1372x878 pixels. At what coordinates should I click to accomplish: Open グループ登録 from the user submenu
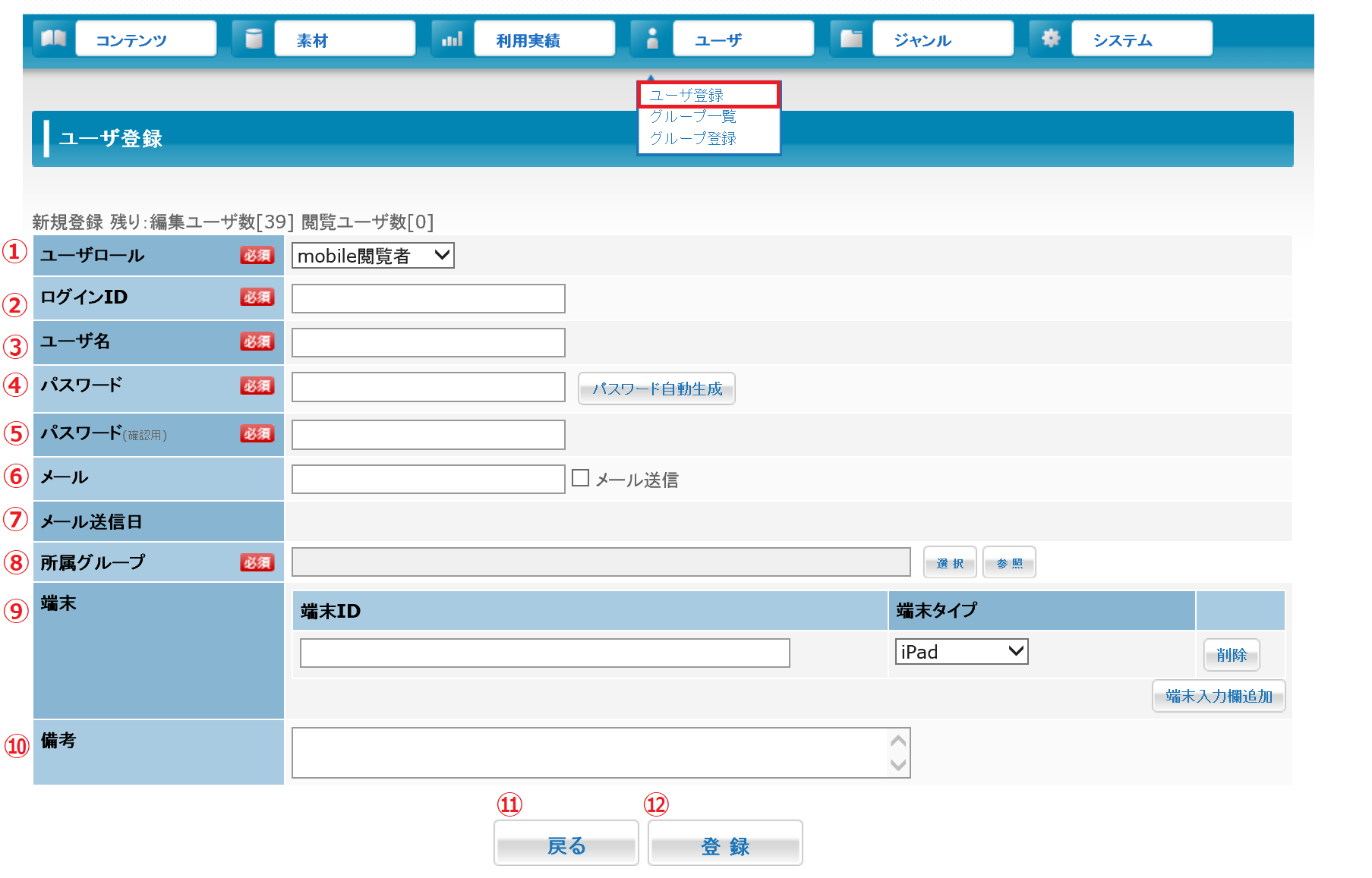pos(692,139)
